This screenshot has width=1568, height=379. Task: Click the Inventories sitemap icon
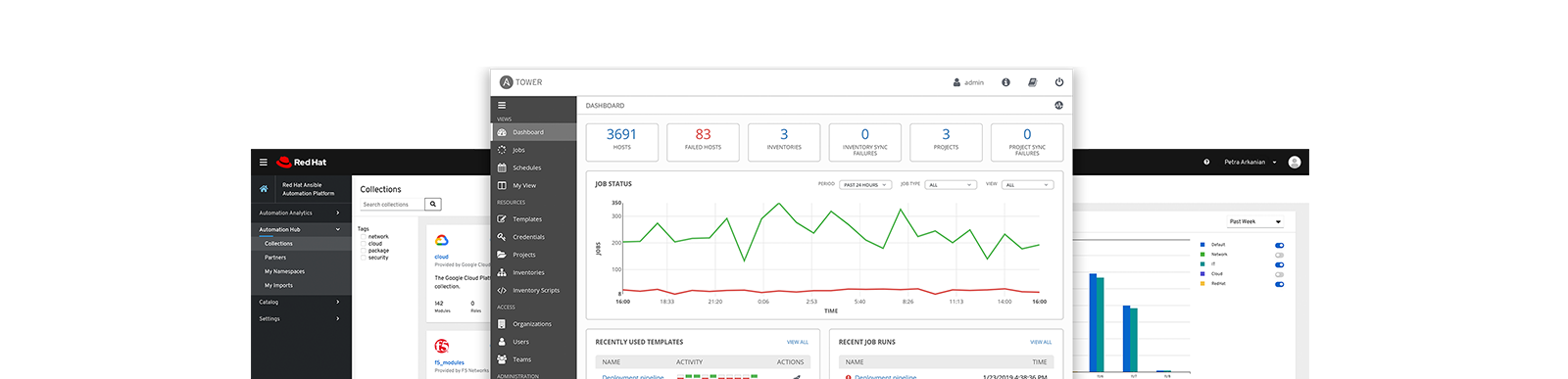coord(502,272)
